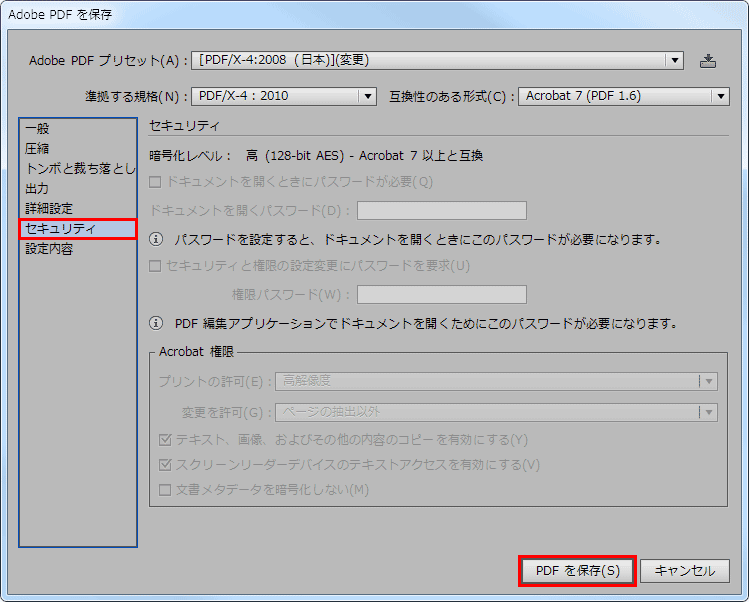The width and height of the screenshot is (749, 602).
Task: Open the 変更を許可 dropdown
Action: pyautogui.click(x=496, y=412)
